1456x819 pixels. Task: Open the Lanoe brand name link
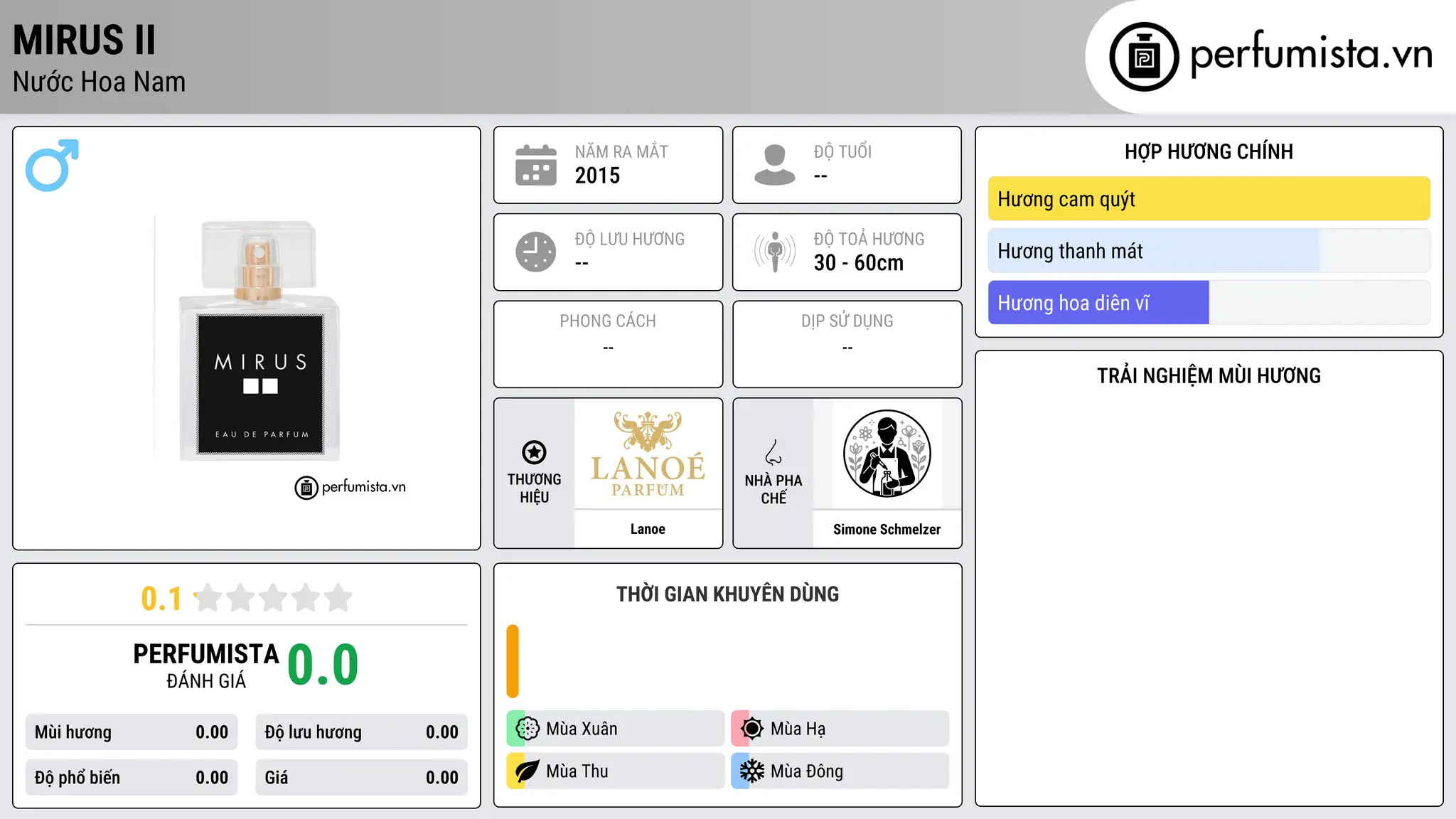(648, 529)
